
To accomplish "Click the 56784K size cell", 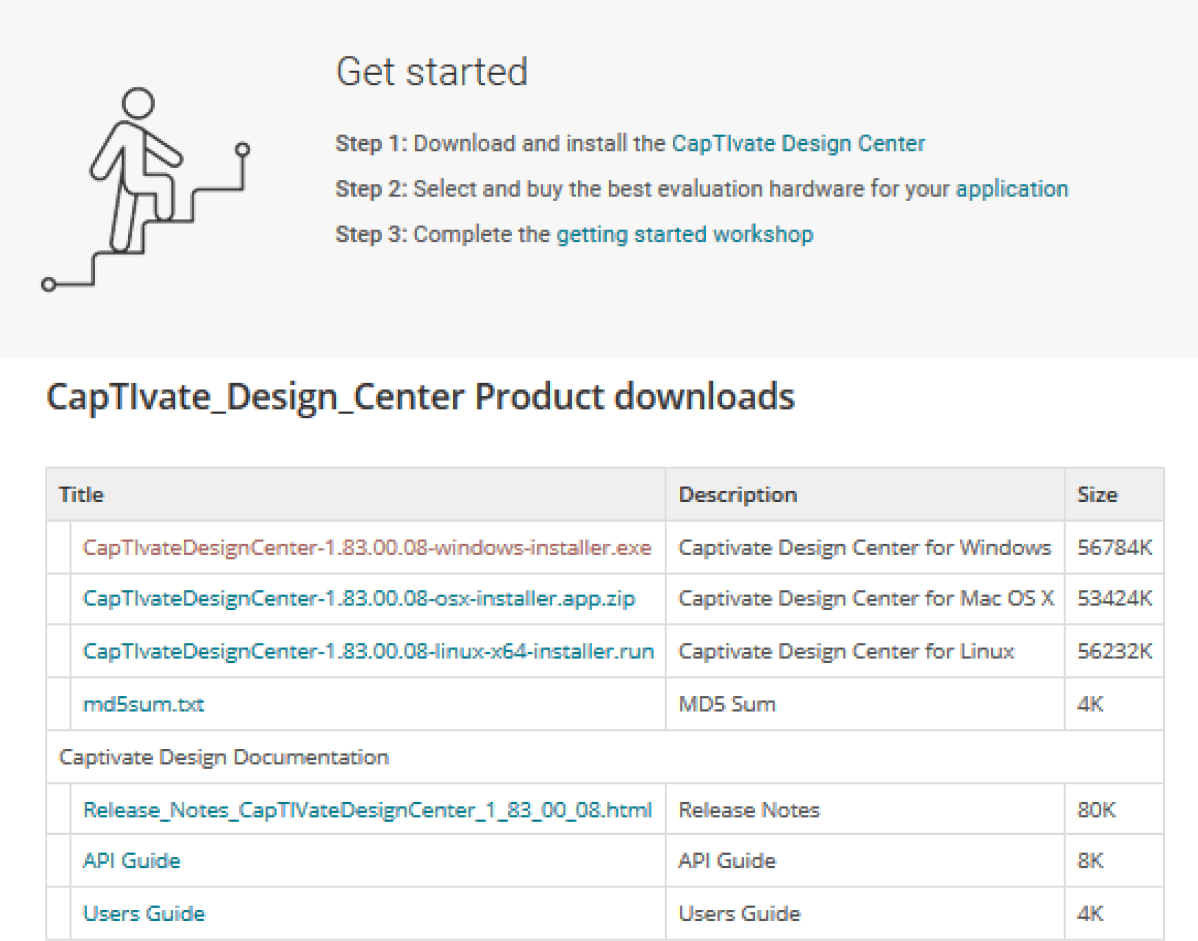I will (x=1114, y=547).
